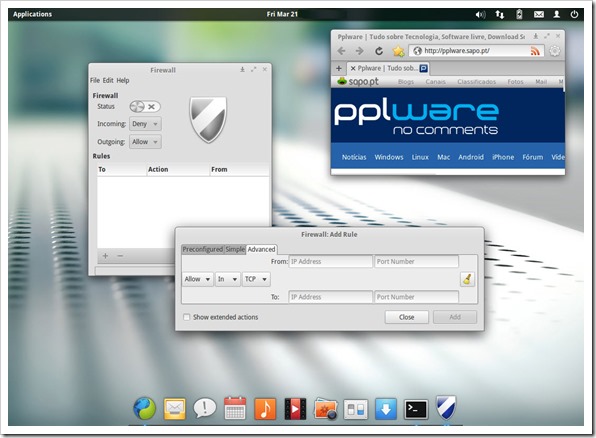Click the Close button in Add Rule
Screen dimensions: 596x438
407,317
